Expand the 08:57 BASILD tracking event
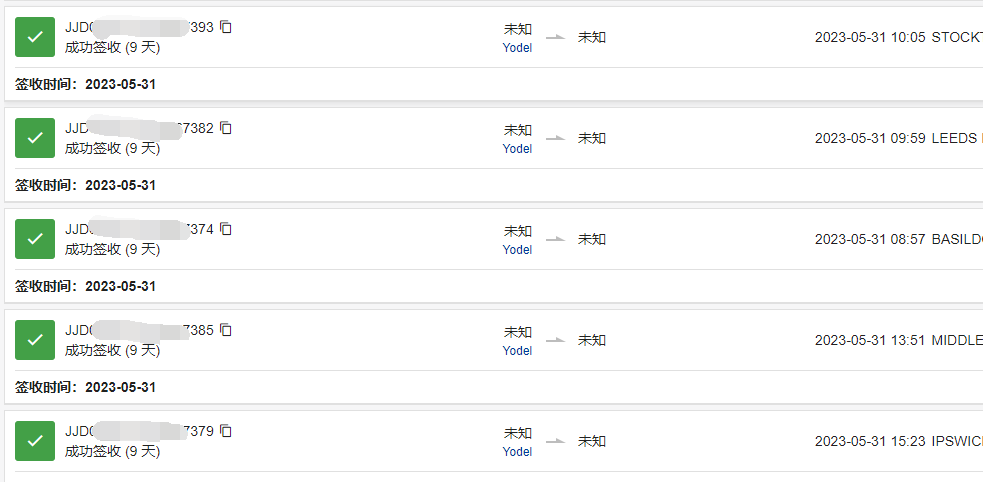Screen dimensions: 983x482 [x=898, y=239]
